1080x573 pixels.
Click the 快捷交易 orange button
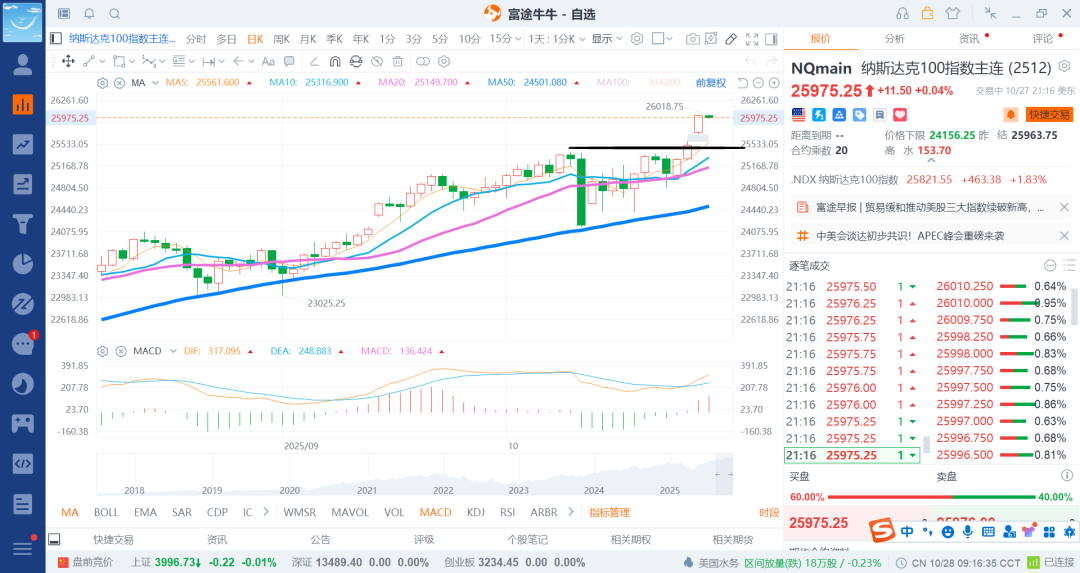1049,114
